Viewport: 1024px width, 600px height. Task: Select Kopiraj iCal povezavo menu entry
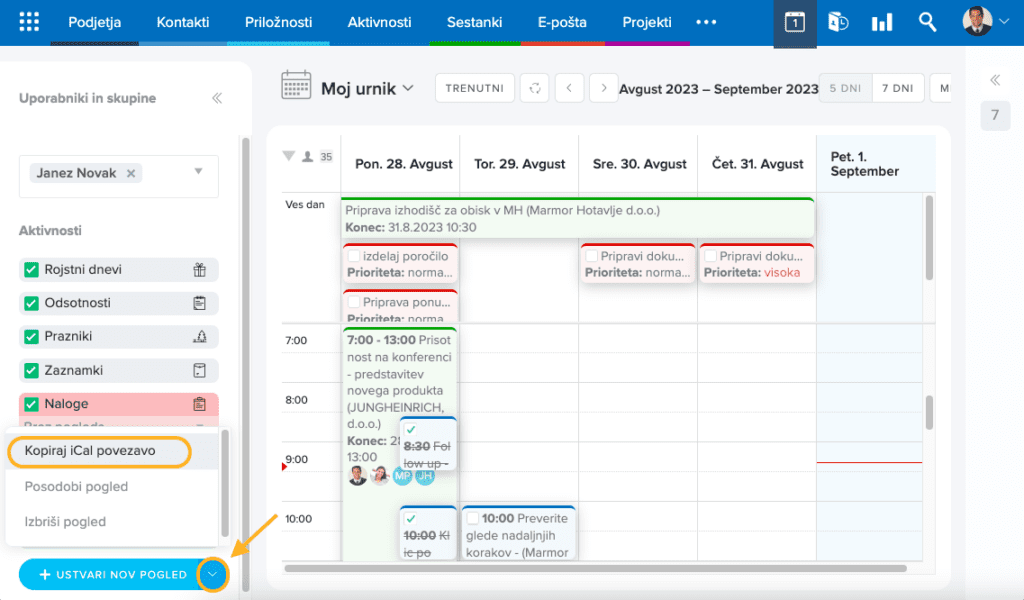[x=111, y=451]
